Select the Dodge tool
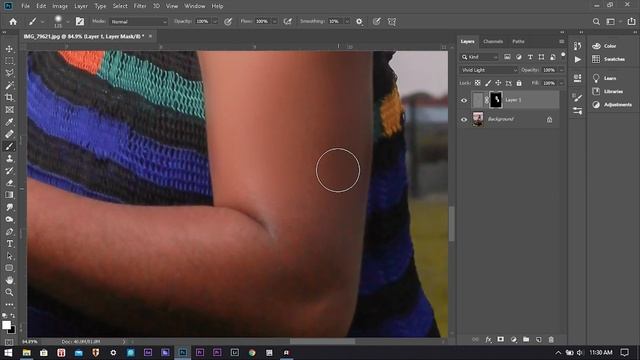 click(9, 220)
